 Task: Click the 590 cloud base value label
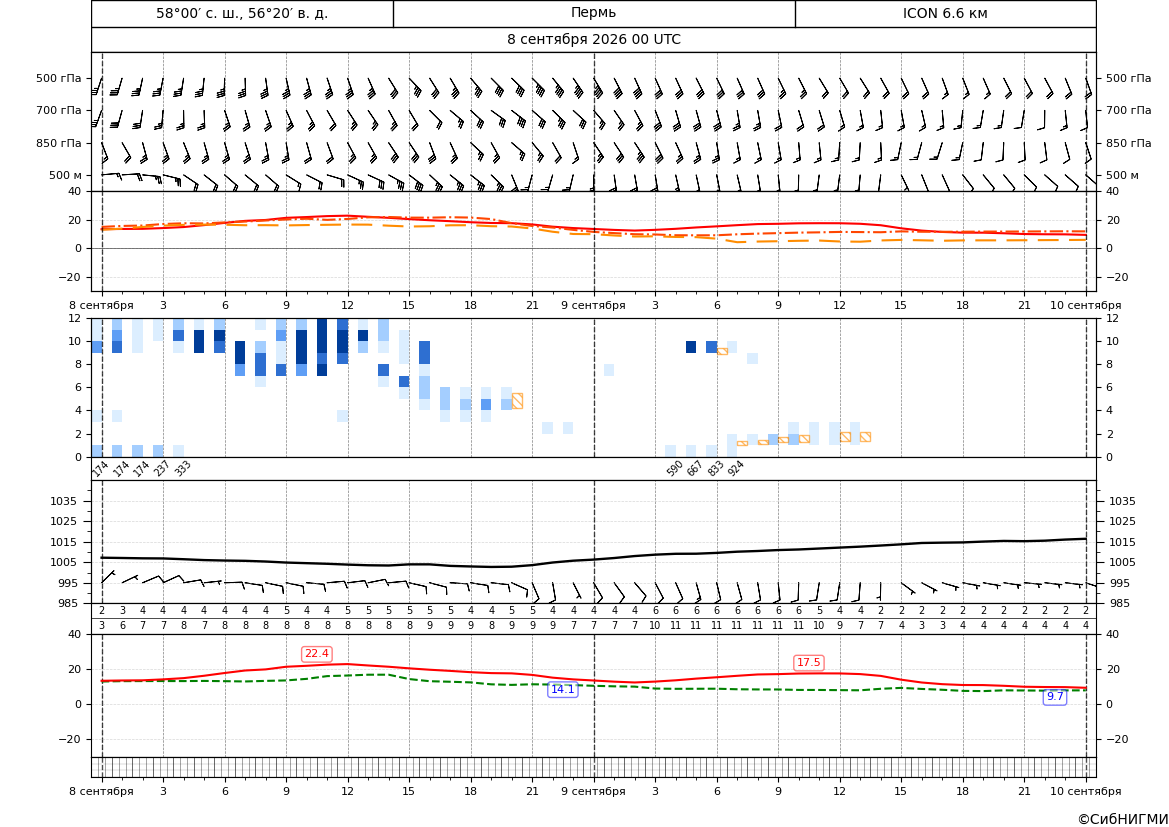tap(675, 469)
